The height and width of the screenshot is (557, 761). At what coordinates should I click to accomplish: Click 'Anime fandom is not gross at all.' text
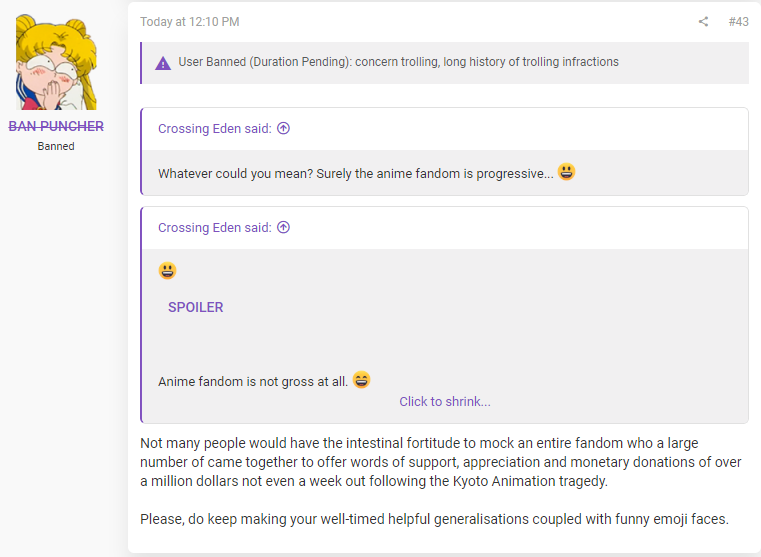pyautogui.click(x=253, y=381)
